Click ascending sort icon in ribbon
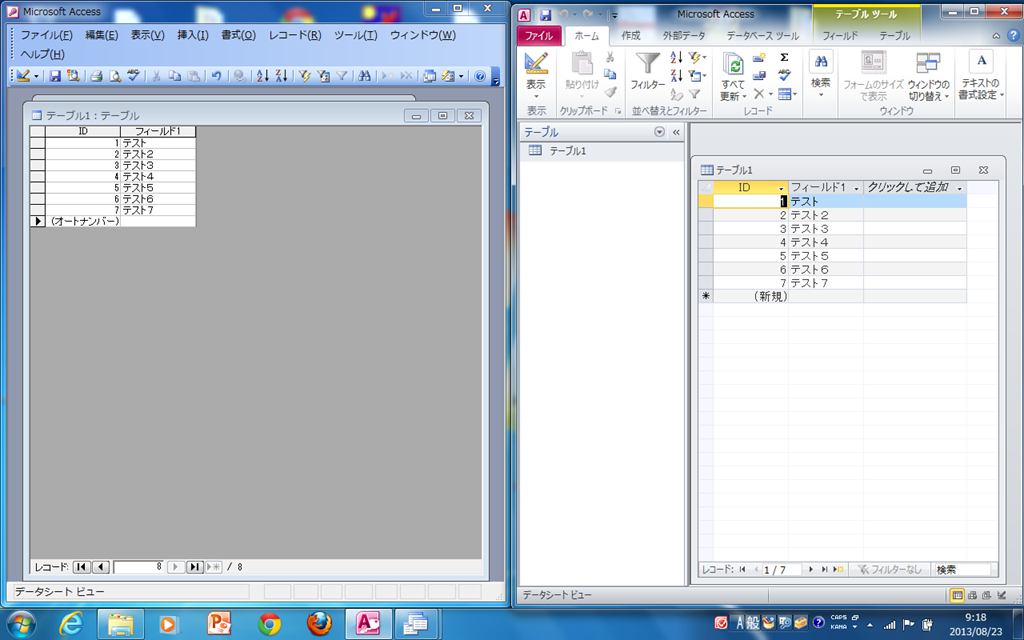Image resolution: width=1024 pixels, height=640 pixels. (677, 57)
